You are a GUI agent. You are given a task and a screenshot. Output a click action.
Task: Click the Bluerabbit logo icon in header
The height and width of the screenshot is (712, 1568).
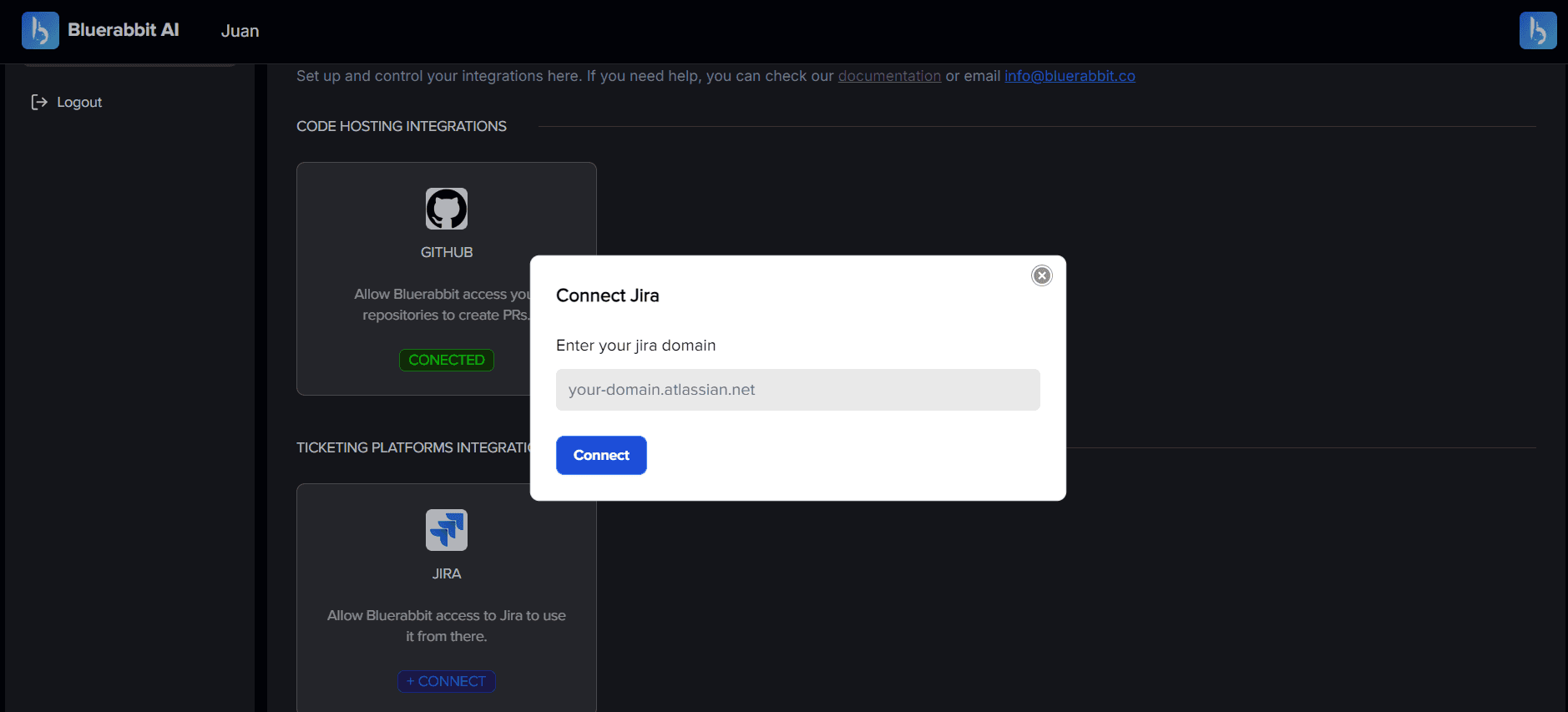point(40,31)
